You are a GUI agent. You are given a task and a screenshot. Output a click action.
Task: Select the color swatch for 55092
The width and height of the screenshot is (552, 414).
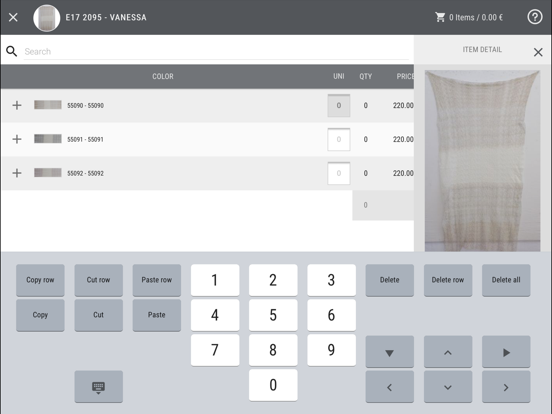click(x=48, y=172)
